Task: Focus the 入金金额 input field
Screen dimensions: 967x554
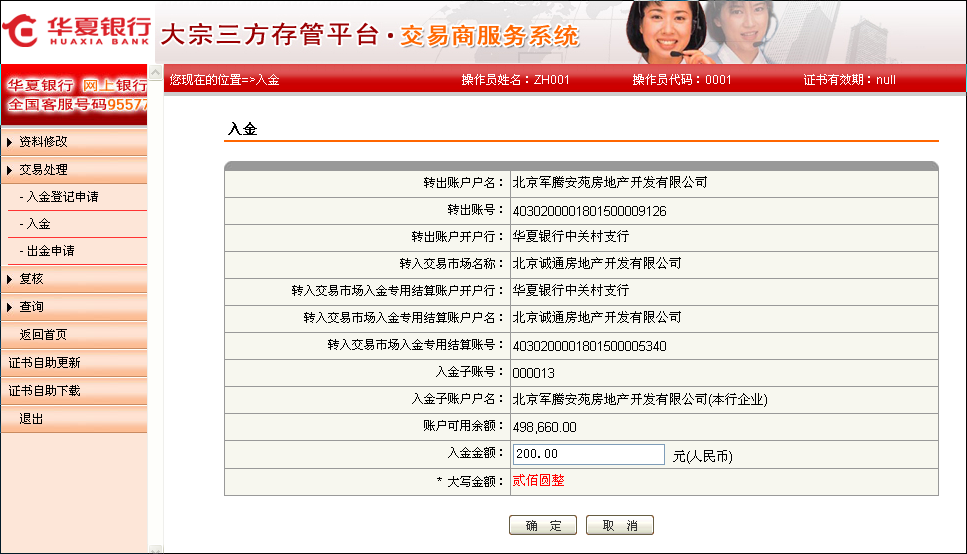Action: [589, 454]
